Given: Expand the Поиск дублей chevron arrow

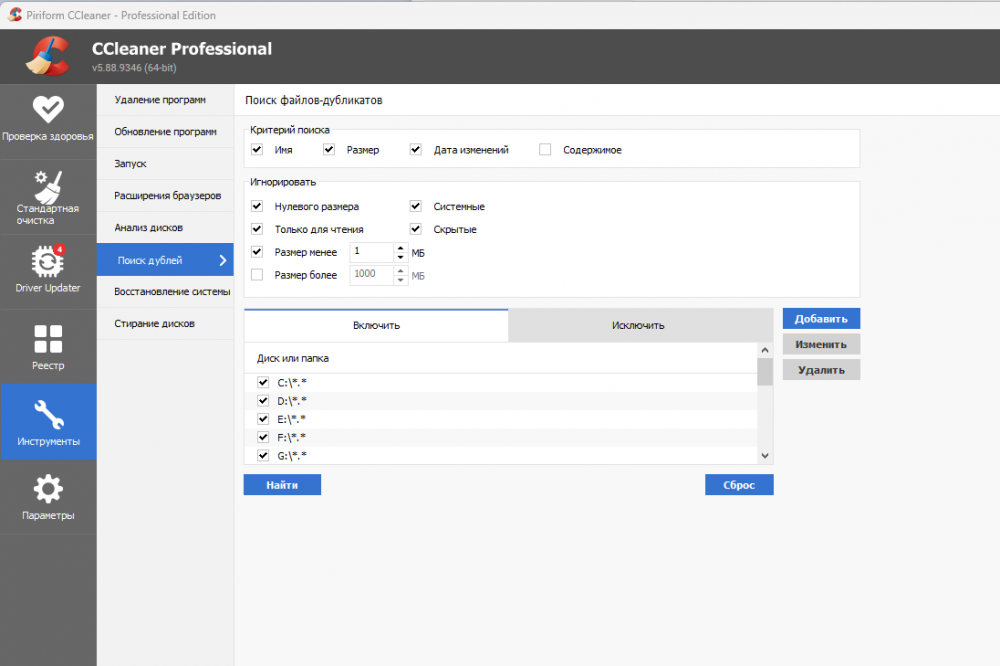Looking at the screenshot, I should coord(223,260).
